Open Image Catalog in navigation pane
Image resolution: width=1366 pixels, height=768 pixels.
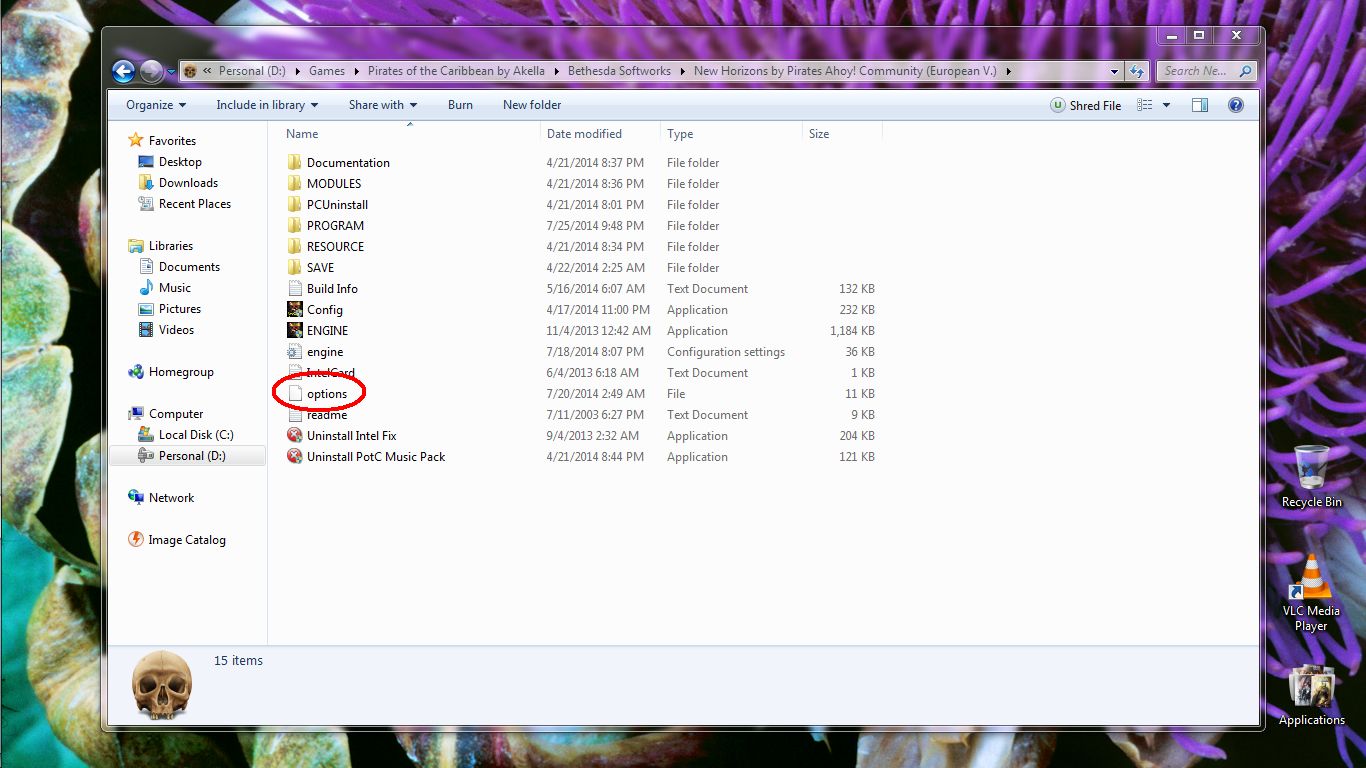pyautogui.click(x=187, y=540)
